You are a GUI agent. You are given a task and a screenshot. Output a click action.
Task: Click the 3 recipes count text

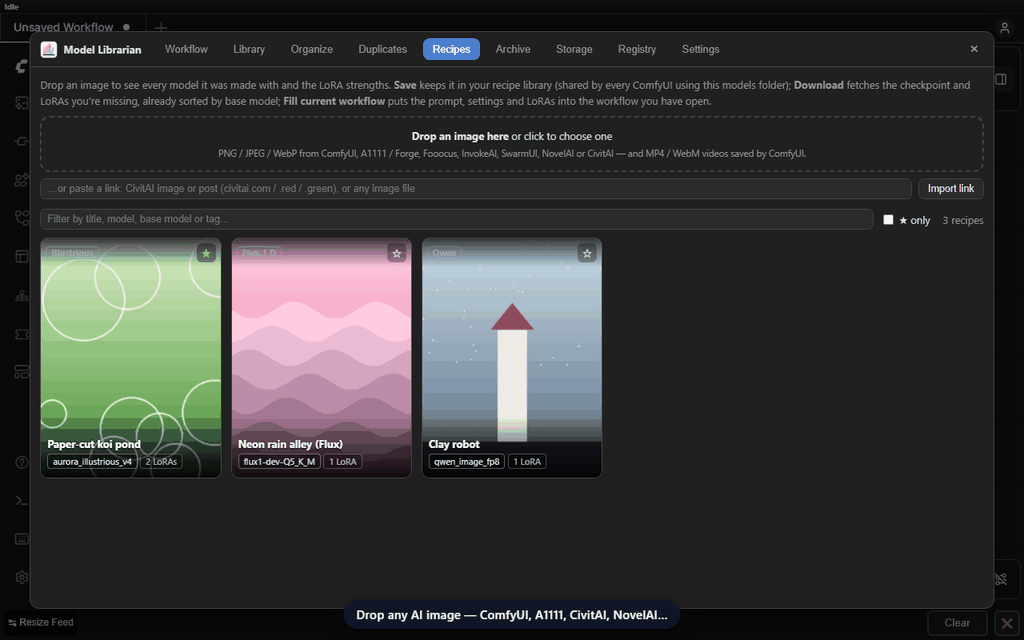tap(963, 220)
